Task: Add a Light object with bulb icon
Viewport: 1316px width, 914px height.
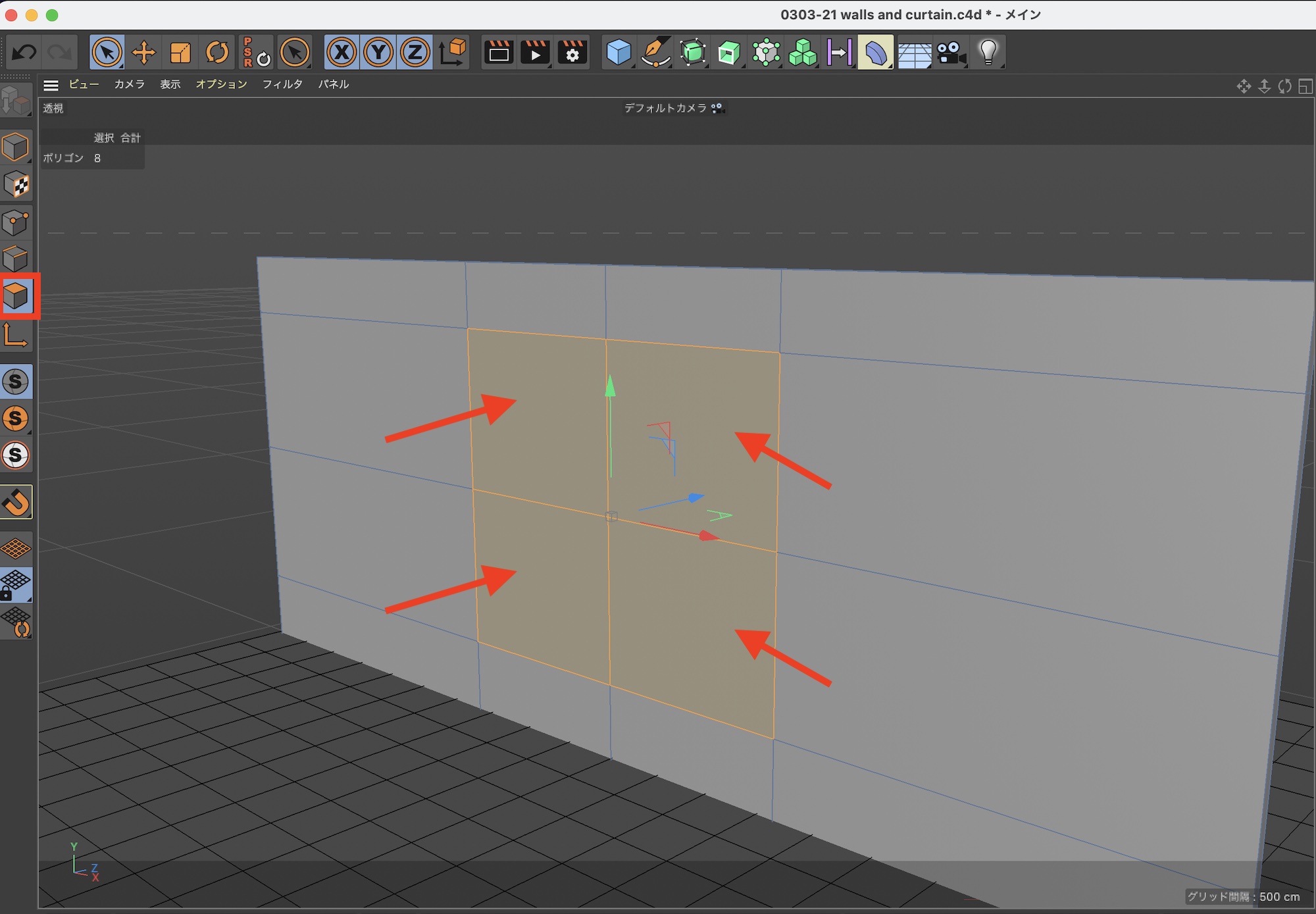Action: pyautogui.click(x=988, y=53)
